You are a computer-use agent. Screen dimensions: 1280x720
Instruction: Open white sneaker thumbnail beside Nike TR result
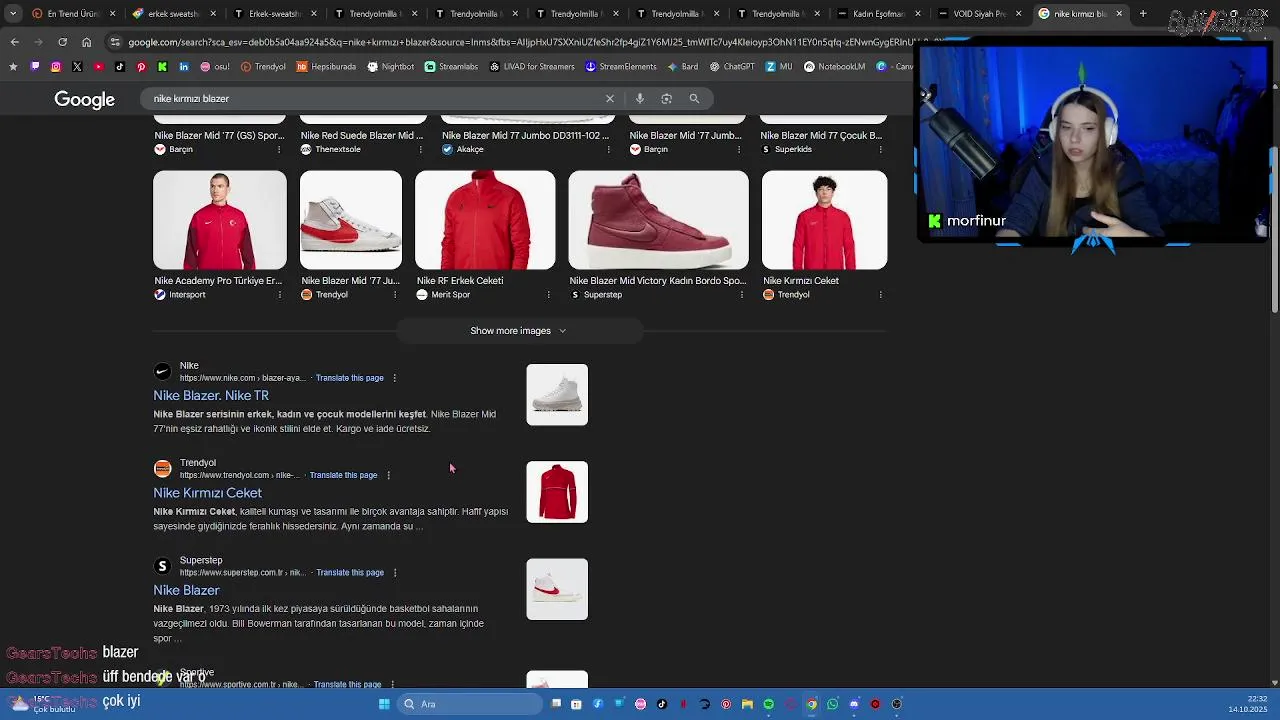click(x=557, y=395)
